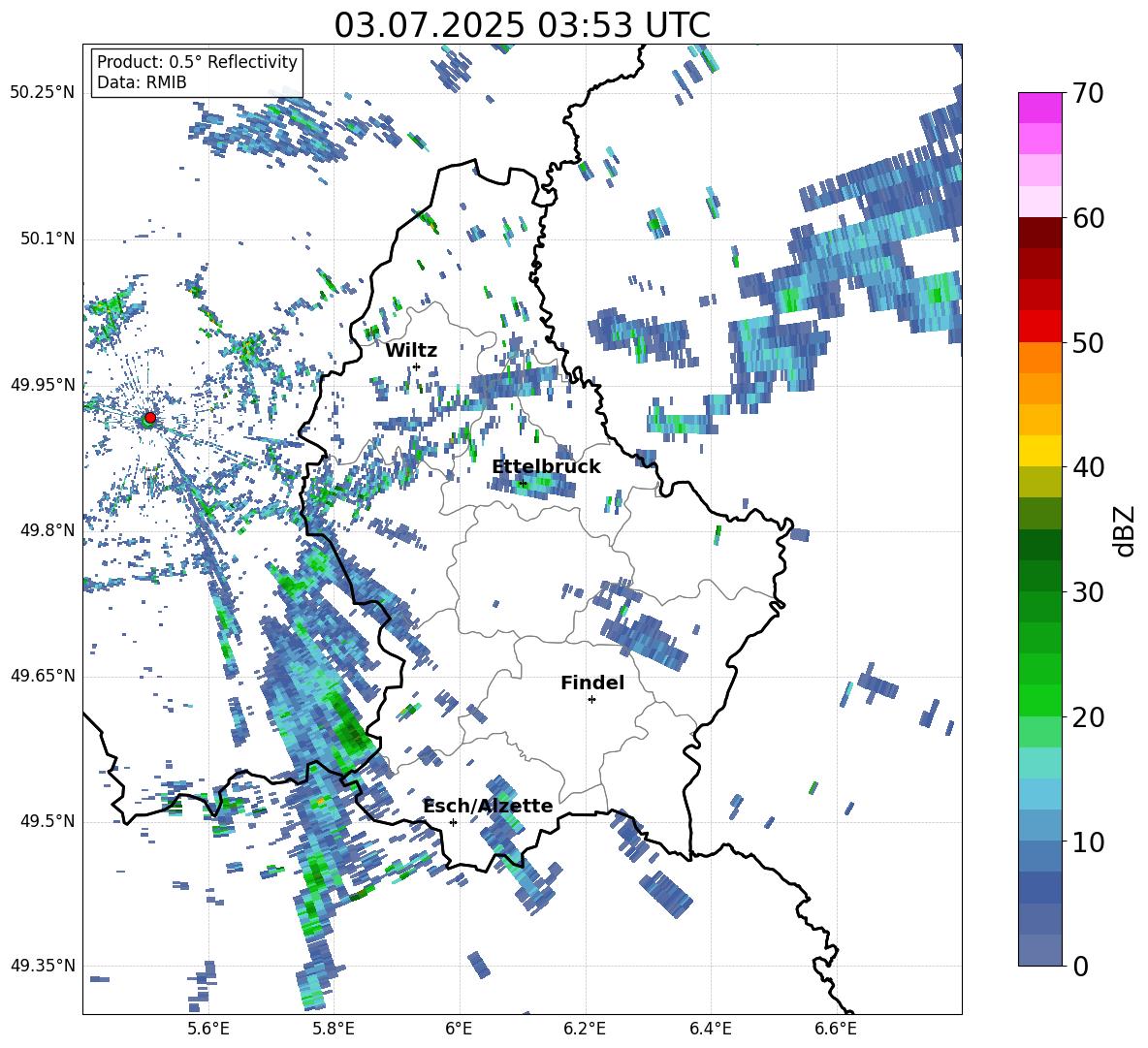Click the 49.65°N latitude label
Viewport: 1148px width, 1048px height.
tap(43, 676)
